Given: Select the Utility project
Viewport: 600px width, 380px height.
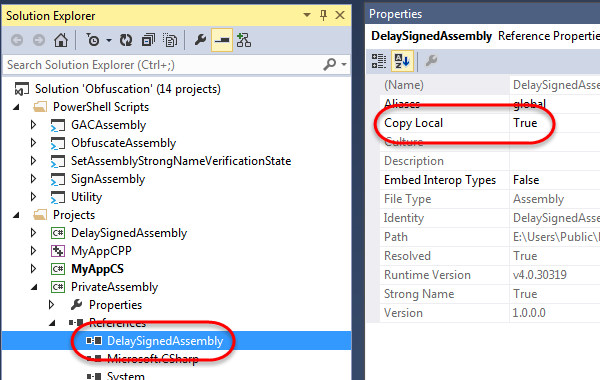Looking at the screenshot, I should pos(86,197).
